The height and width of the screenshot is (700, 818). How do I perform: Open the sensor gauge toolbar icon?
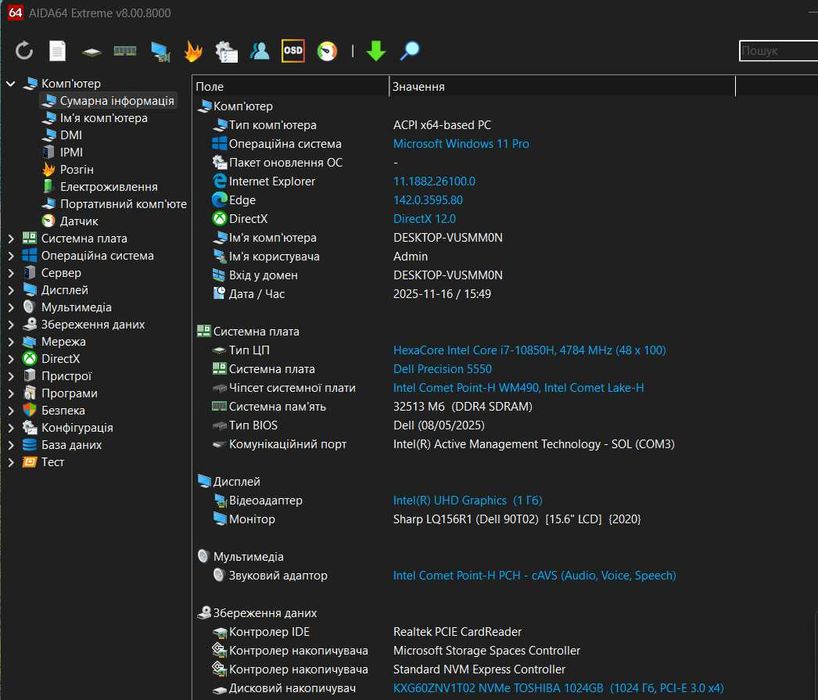click(x=327, y=51)
